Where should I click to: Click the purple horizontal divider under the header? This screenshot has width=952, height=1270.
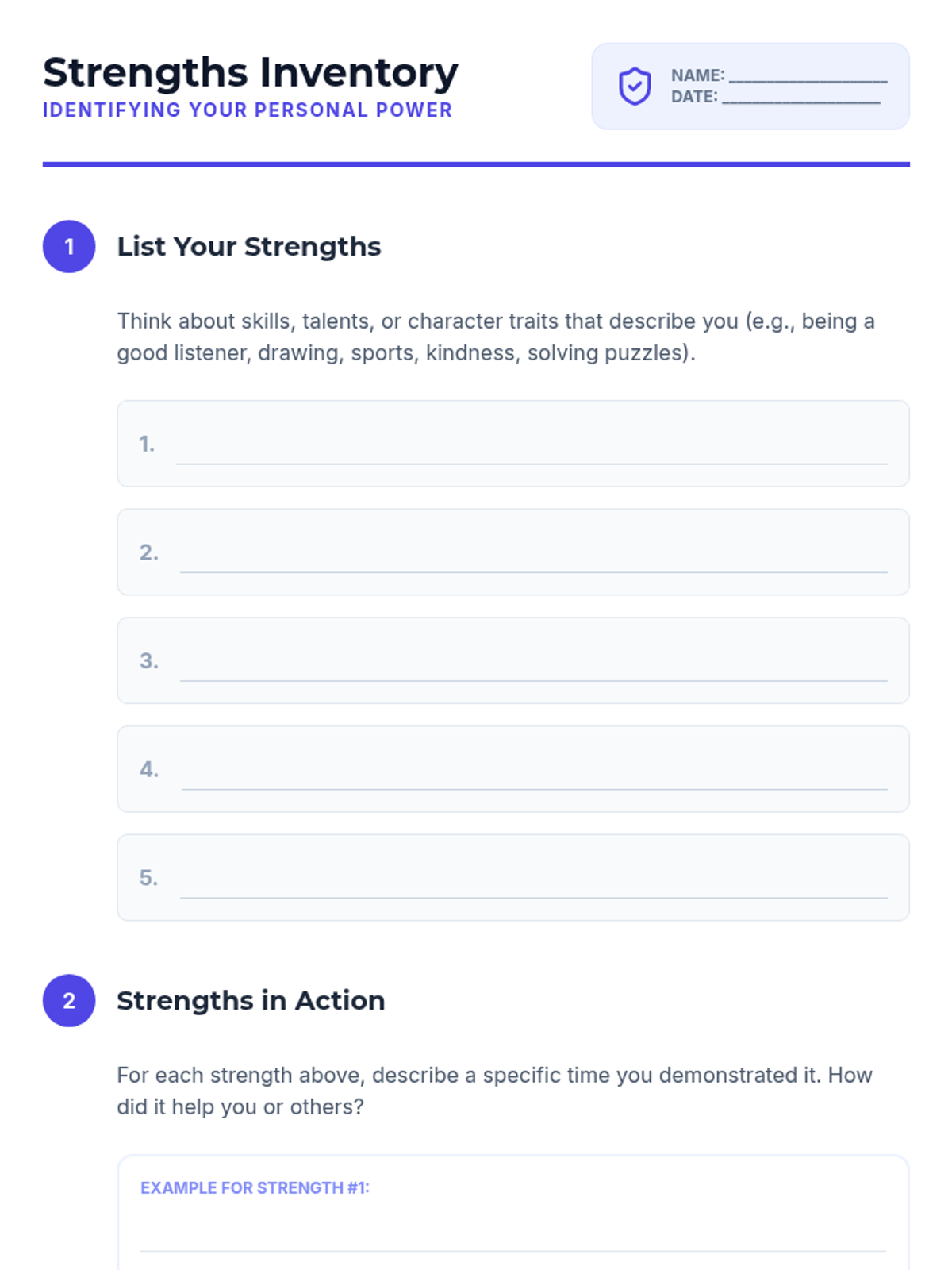(x=476, y=164)
